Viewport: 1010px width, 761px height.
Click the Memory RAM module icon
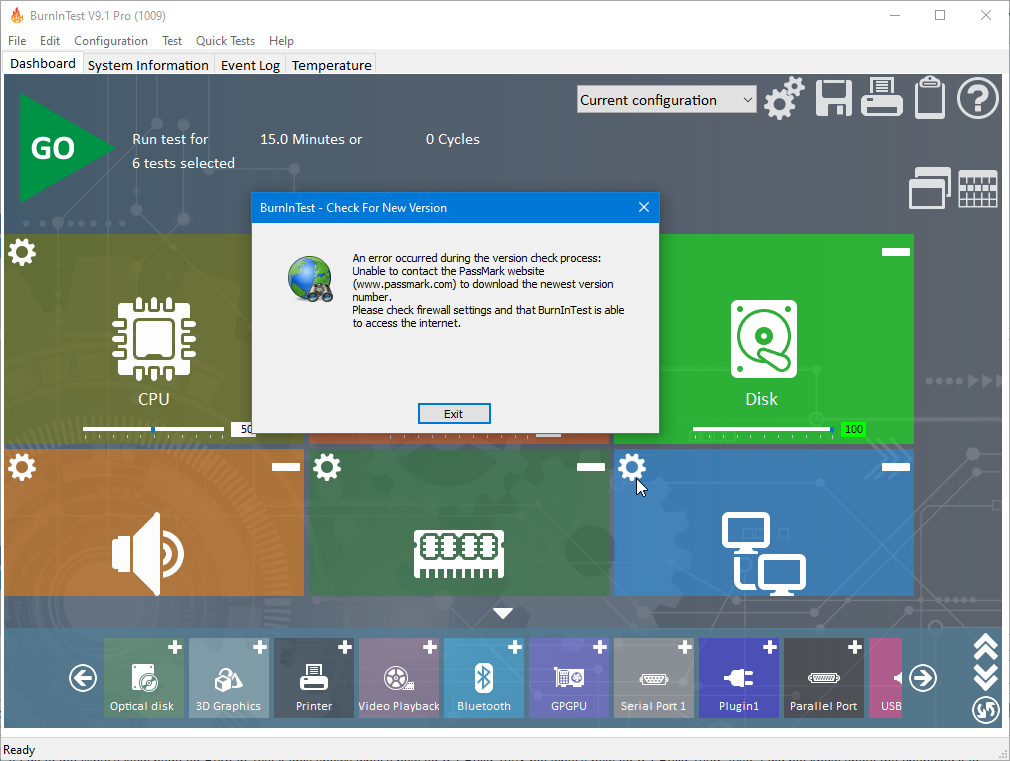[459, 554]
